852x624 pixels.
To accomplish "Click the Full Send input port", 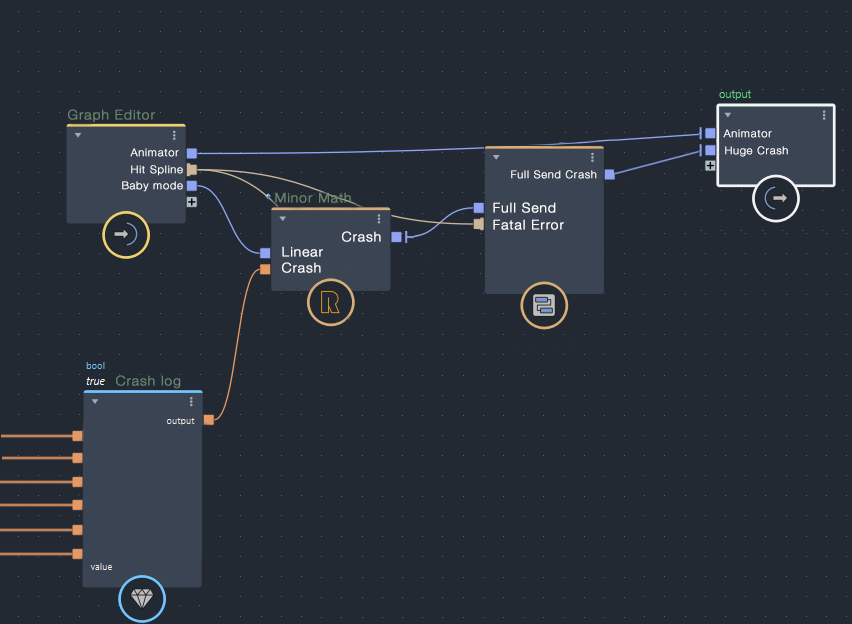I will [x=479, y=208].
